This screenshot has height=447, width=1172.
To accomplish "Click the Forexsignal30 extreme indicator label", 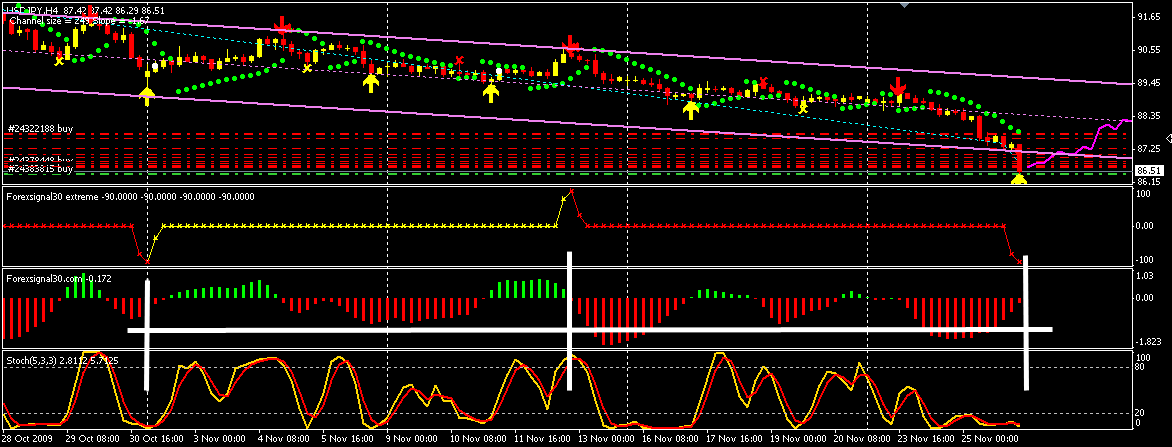I will 128,196.
